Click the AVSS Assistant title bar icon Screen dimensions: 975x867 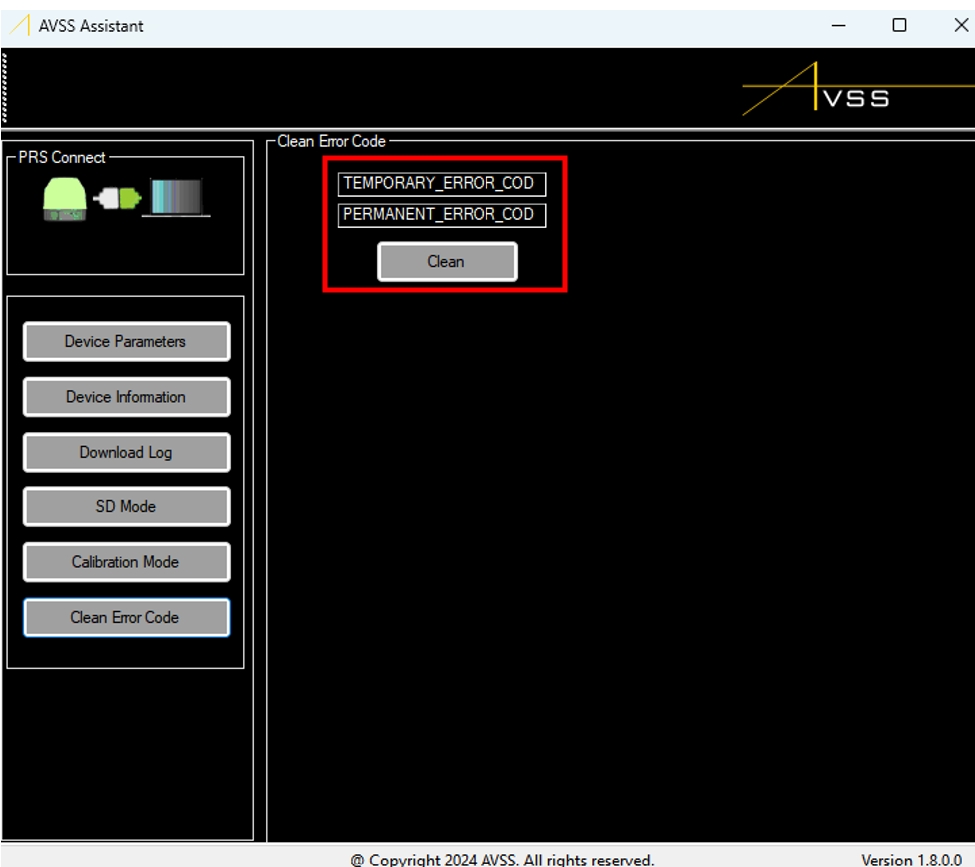pos(20,26)
